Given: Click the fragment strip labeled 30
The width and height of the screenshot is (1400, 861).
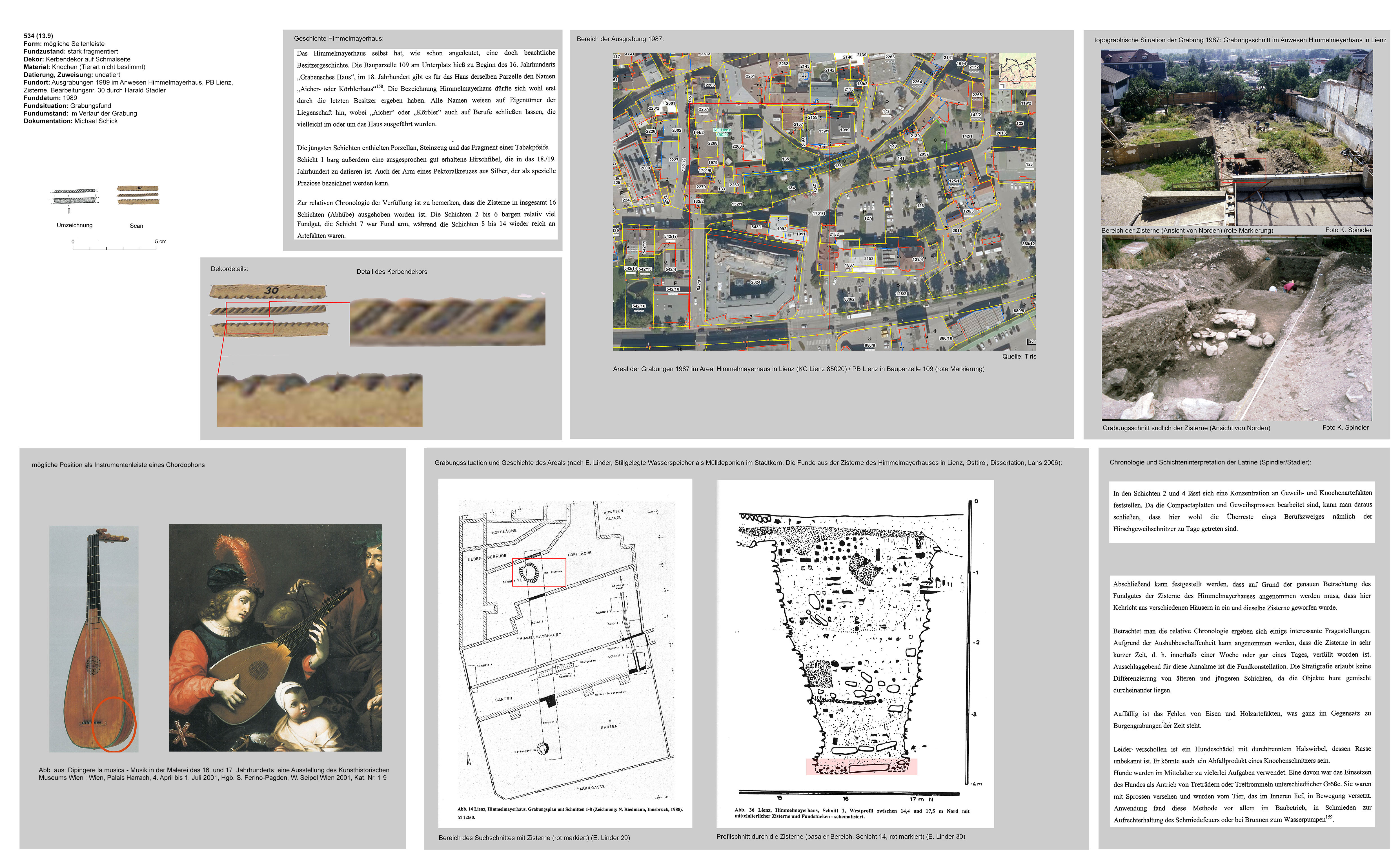Looking at the screenshot, I should [267, 291].
